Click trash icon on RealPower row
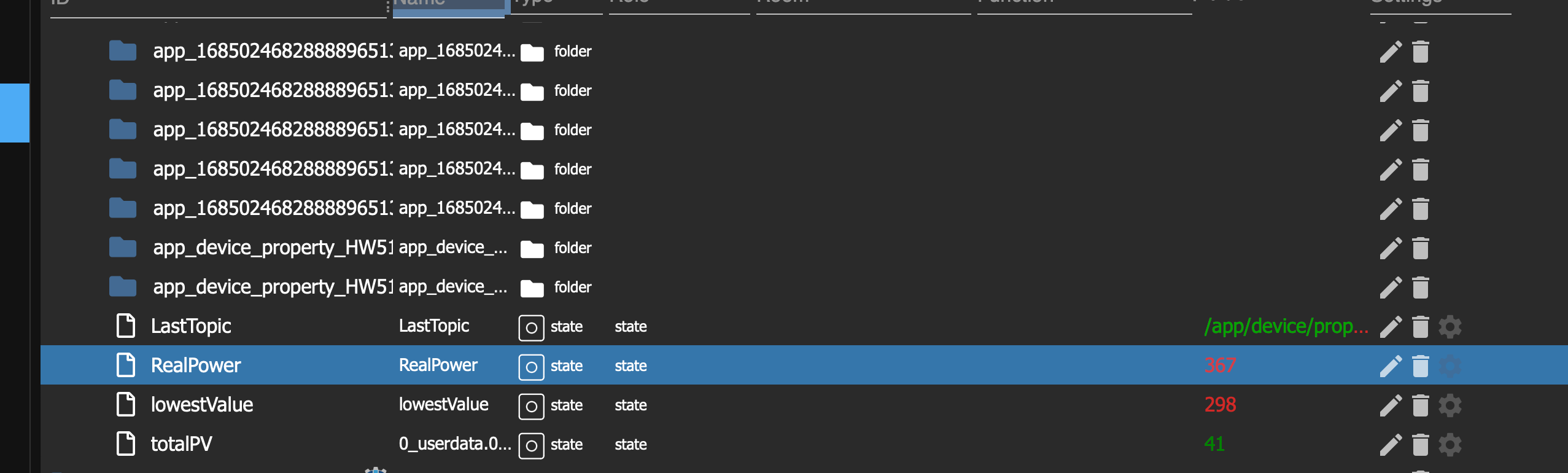The height and width of the screenshot is (473, 1568). click(x=1420, y=366)
